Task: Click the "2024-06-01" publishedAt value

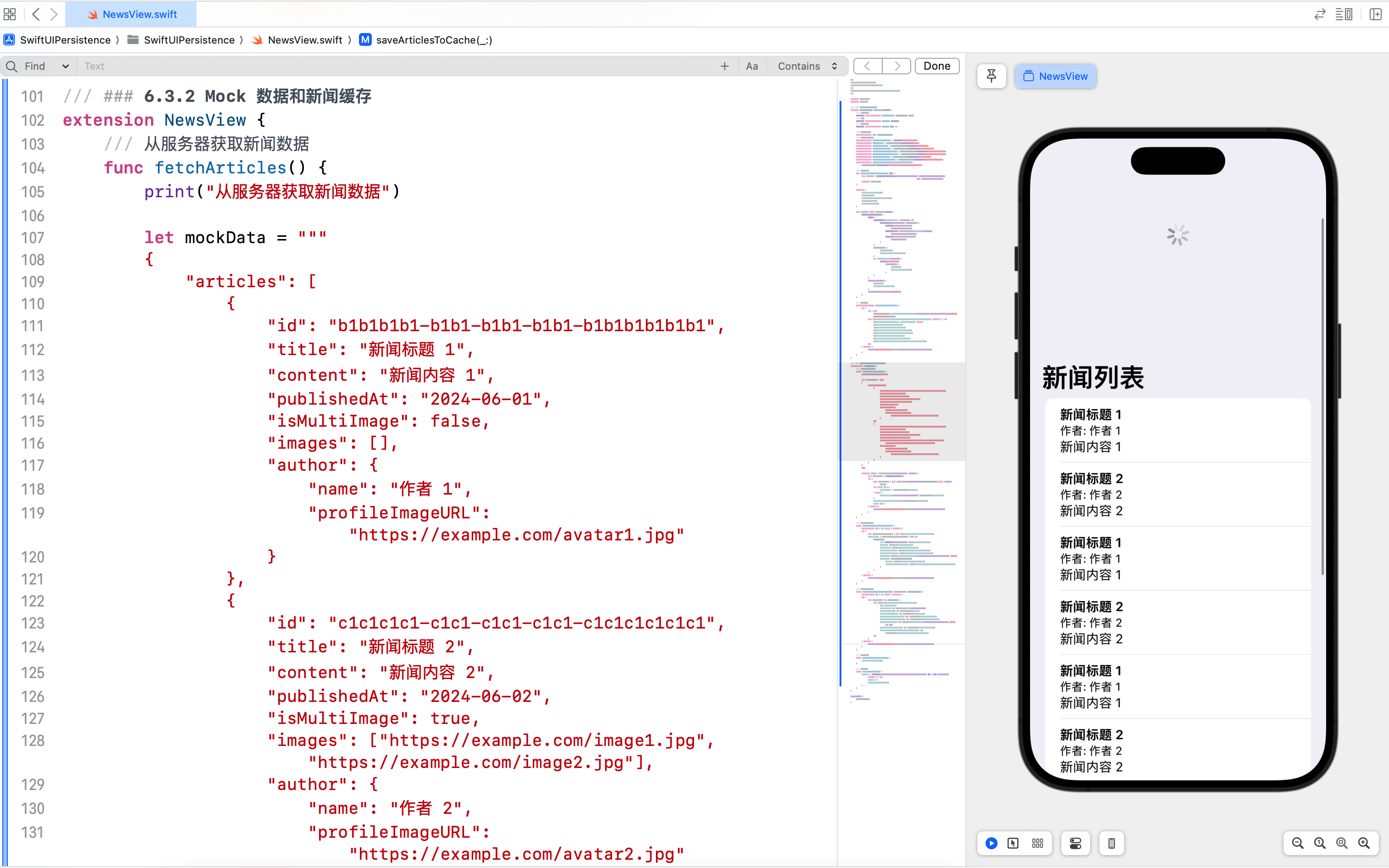Action: (481, 399)
